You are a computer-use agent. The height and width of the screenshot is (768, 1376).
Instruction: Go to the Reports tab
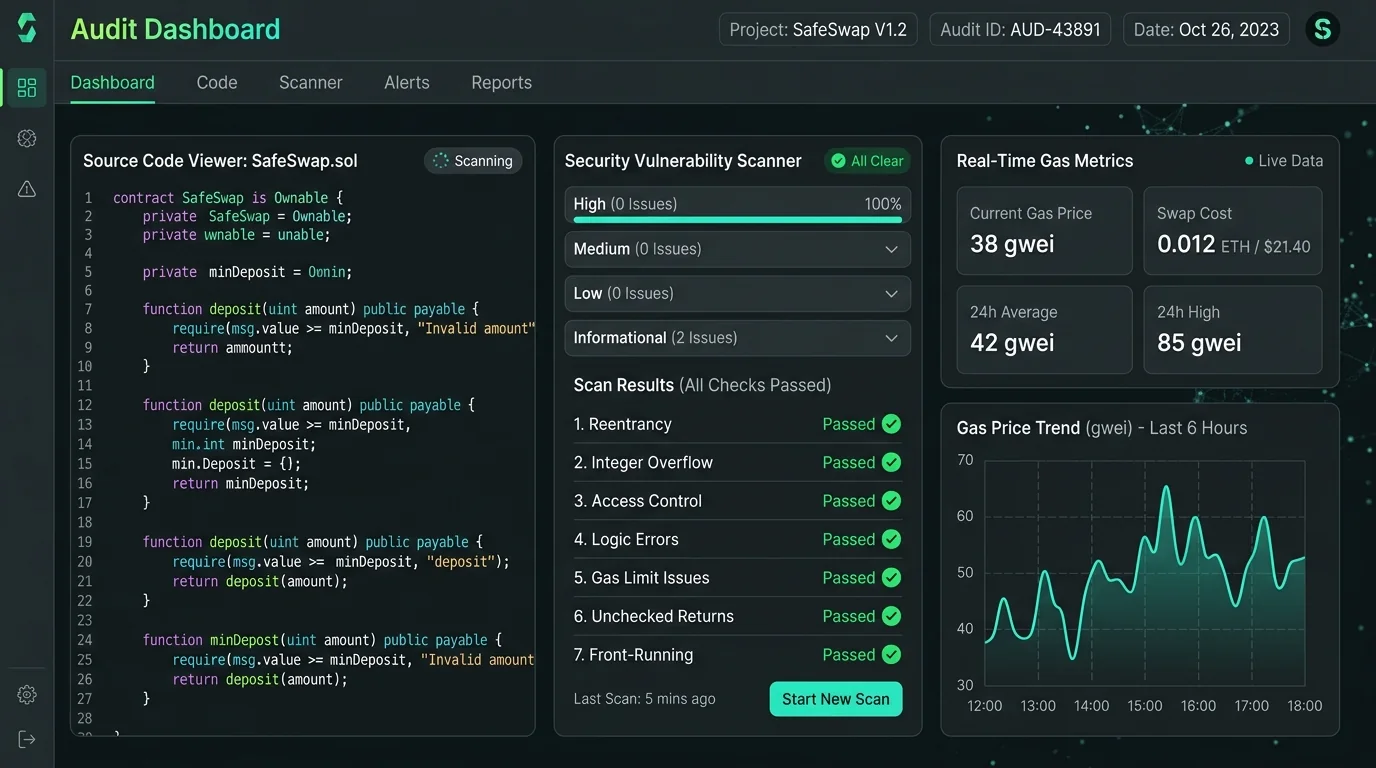click(x=502, y=83)
